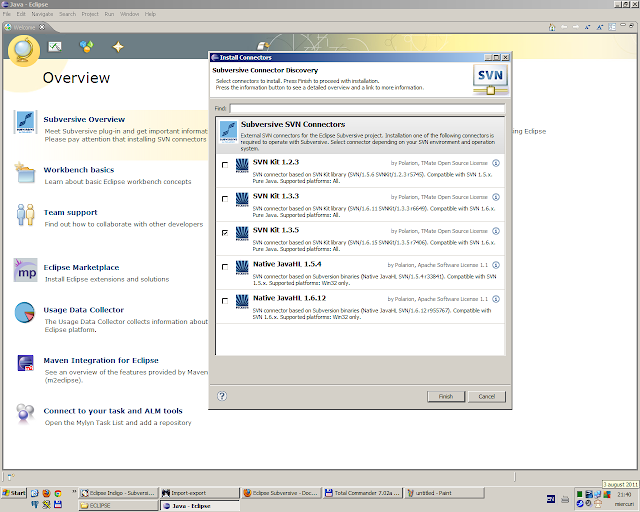This screenshot has width=640, height=512.
Task: Open the ECLIPSE folder taskbar button
Action: [x=118, y=505]
